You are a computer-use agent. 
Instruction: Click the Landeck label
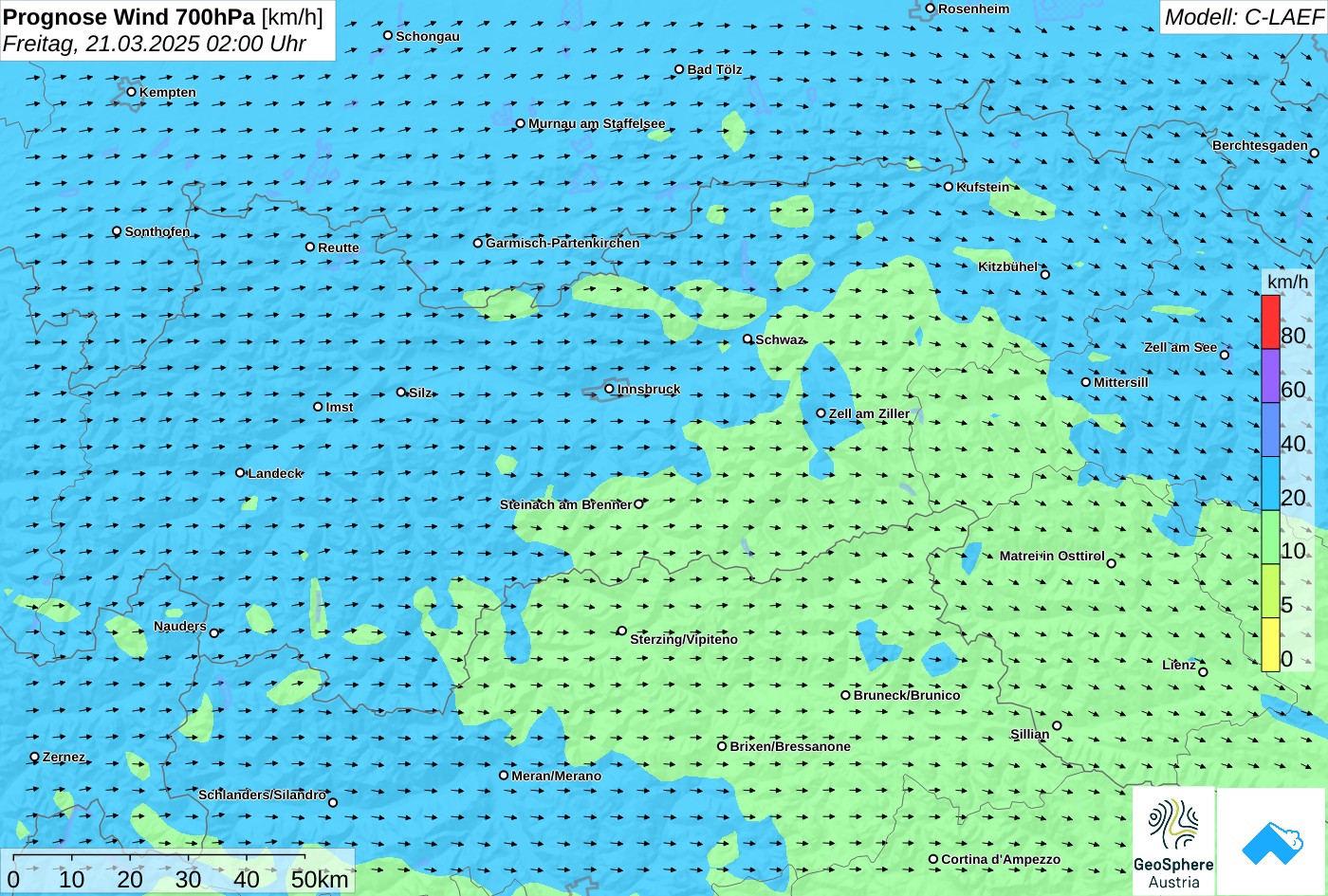(275, 473)
